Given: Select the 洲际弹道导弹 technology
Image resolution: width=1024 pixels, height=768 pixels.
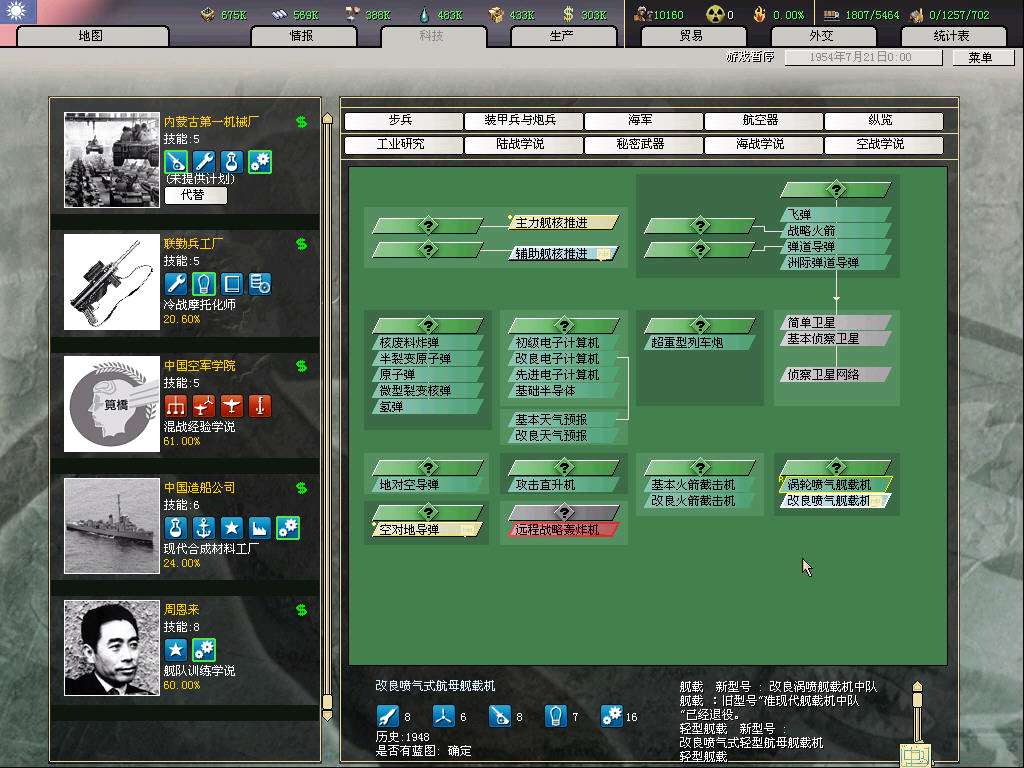Looking at the screenshot, I should (835, 263).
